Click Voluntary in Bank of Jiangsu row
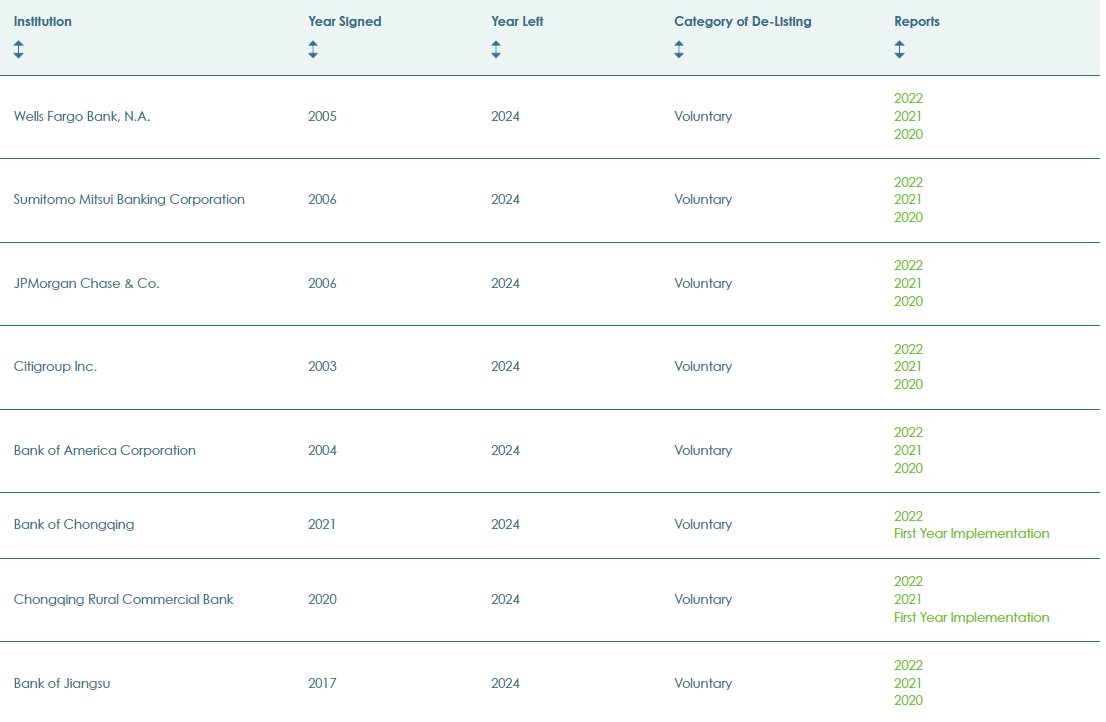Screen dimensions: 1106x722 [703, 683]
